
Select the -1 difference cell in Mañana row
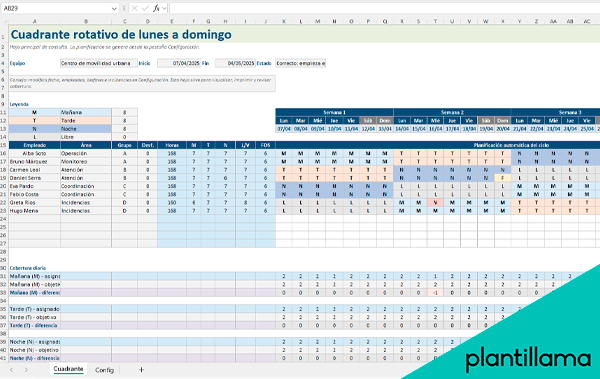435,292
